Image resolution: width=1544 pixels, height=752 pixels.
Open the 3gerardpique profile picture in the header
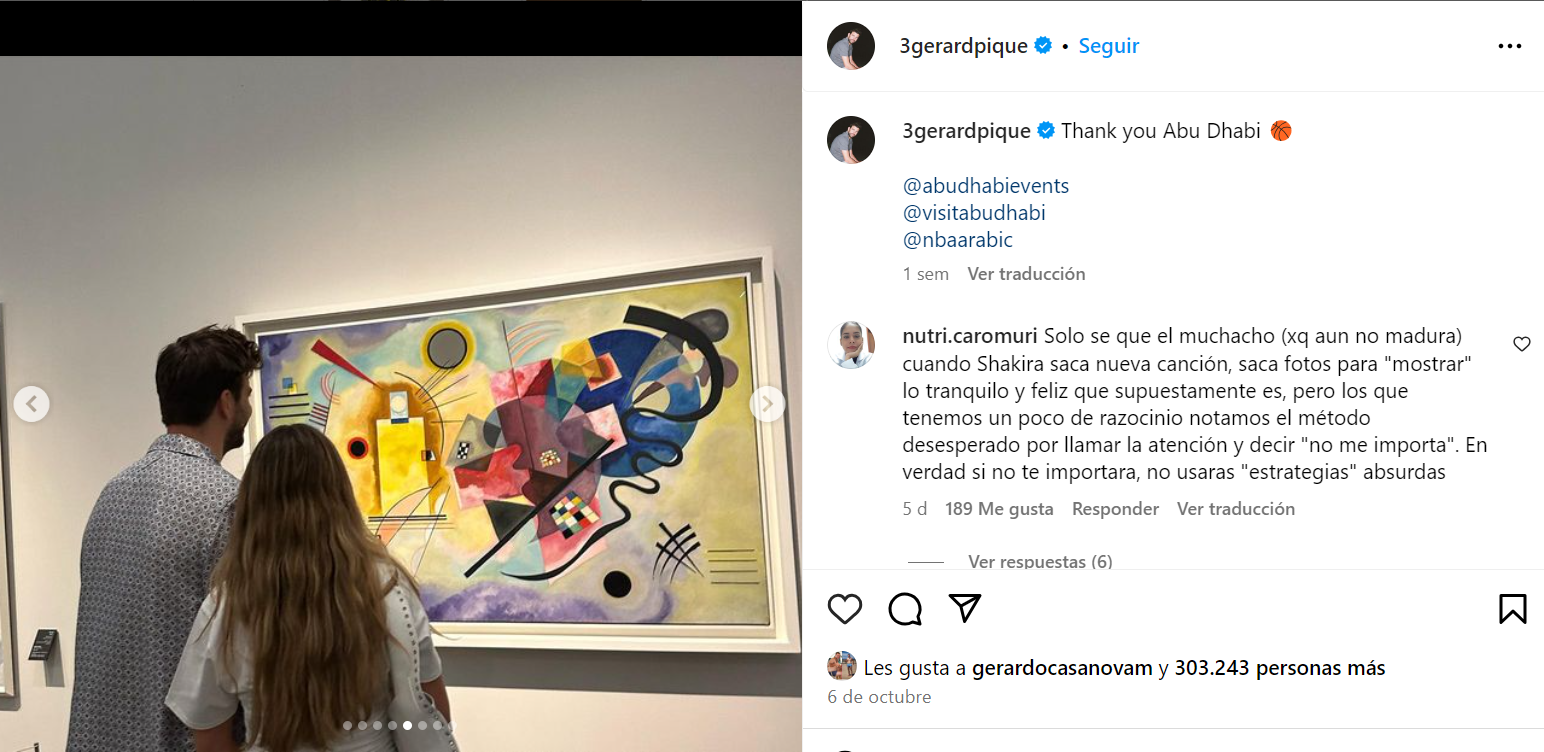851,46
